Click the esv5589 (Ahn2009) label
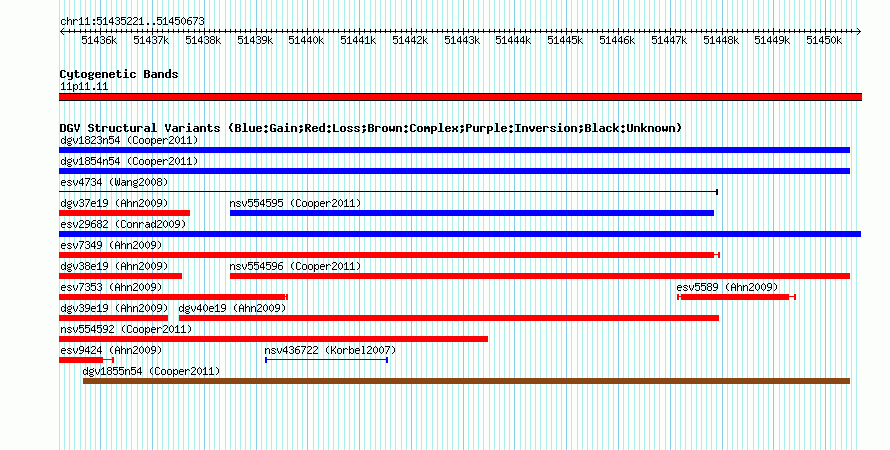The height and width of the screenshot is (450, 890). tap(727, 287)
